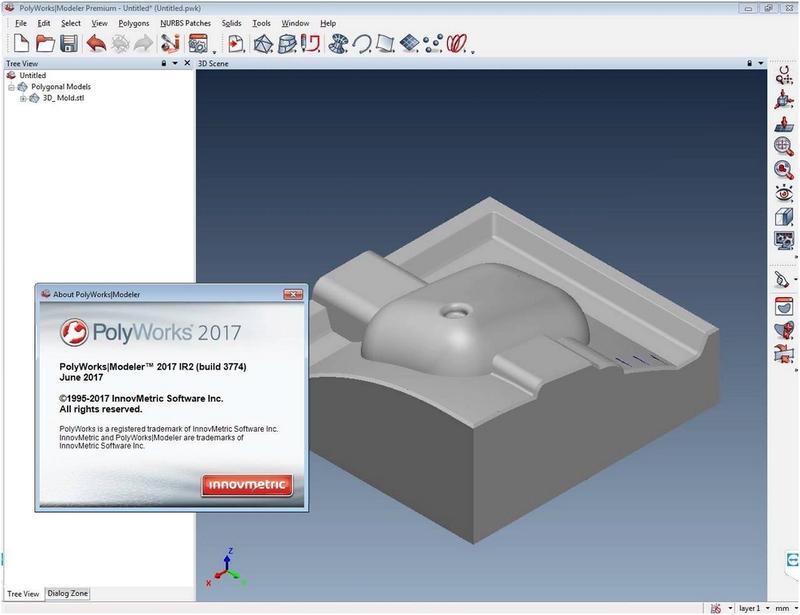Open the Polygons menu
The width and height of the screenshot is (800, 615).
point(132,23)
